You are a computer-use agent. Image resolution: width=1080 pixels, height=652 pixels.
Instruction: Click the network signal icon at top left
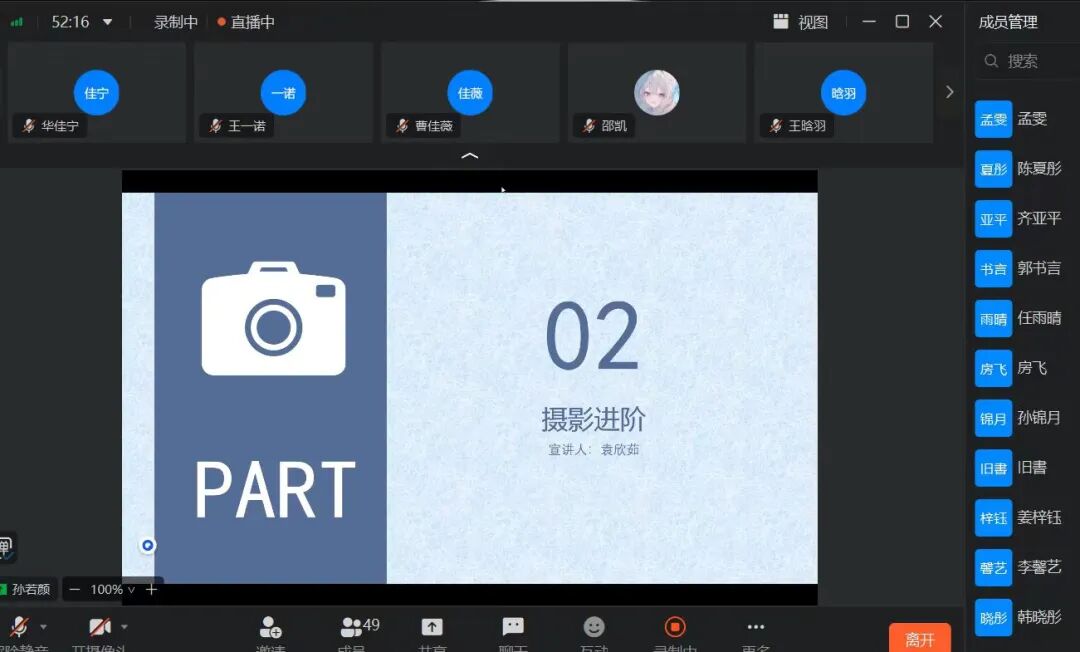point(17,22)
